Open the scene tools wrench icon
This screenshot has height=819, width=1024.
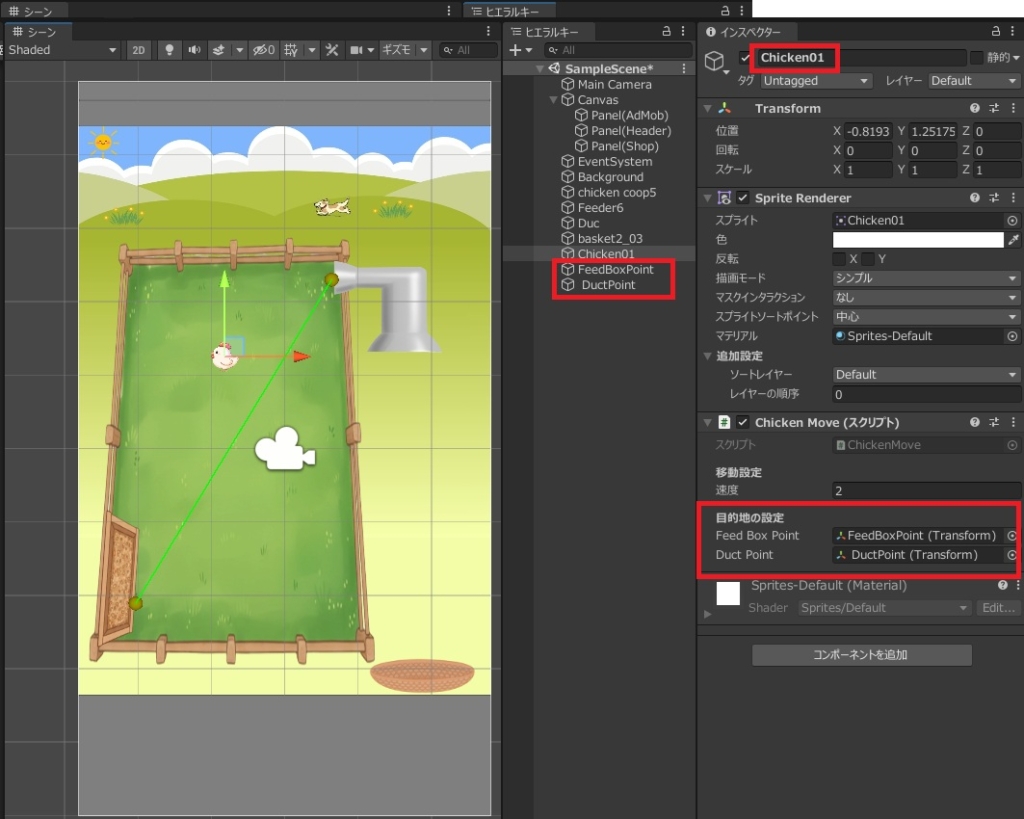click(x=332, y=50)
